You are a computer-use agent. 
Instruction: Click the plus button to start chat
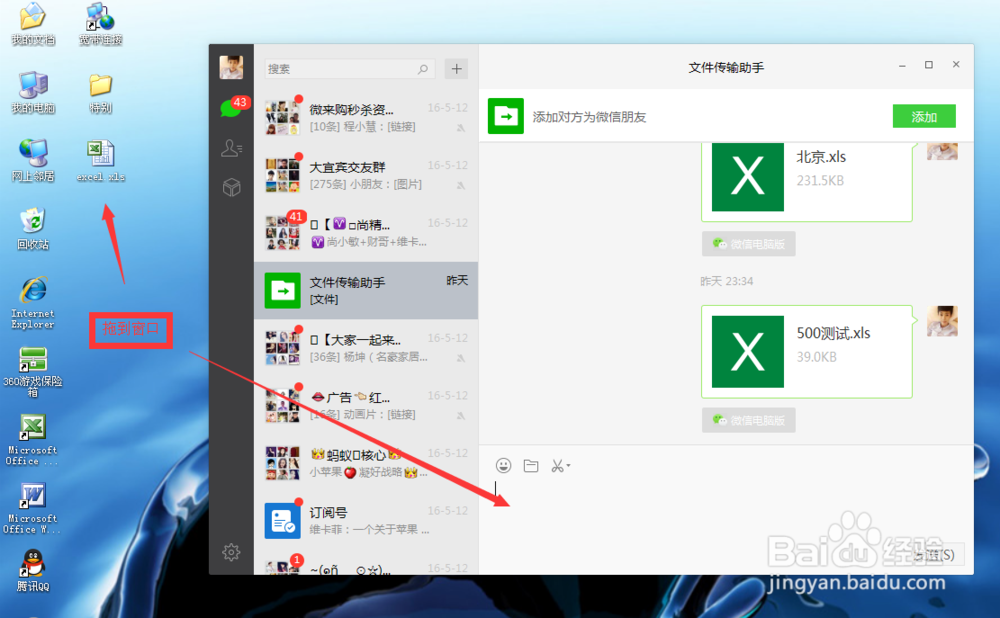[456, 69]
